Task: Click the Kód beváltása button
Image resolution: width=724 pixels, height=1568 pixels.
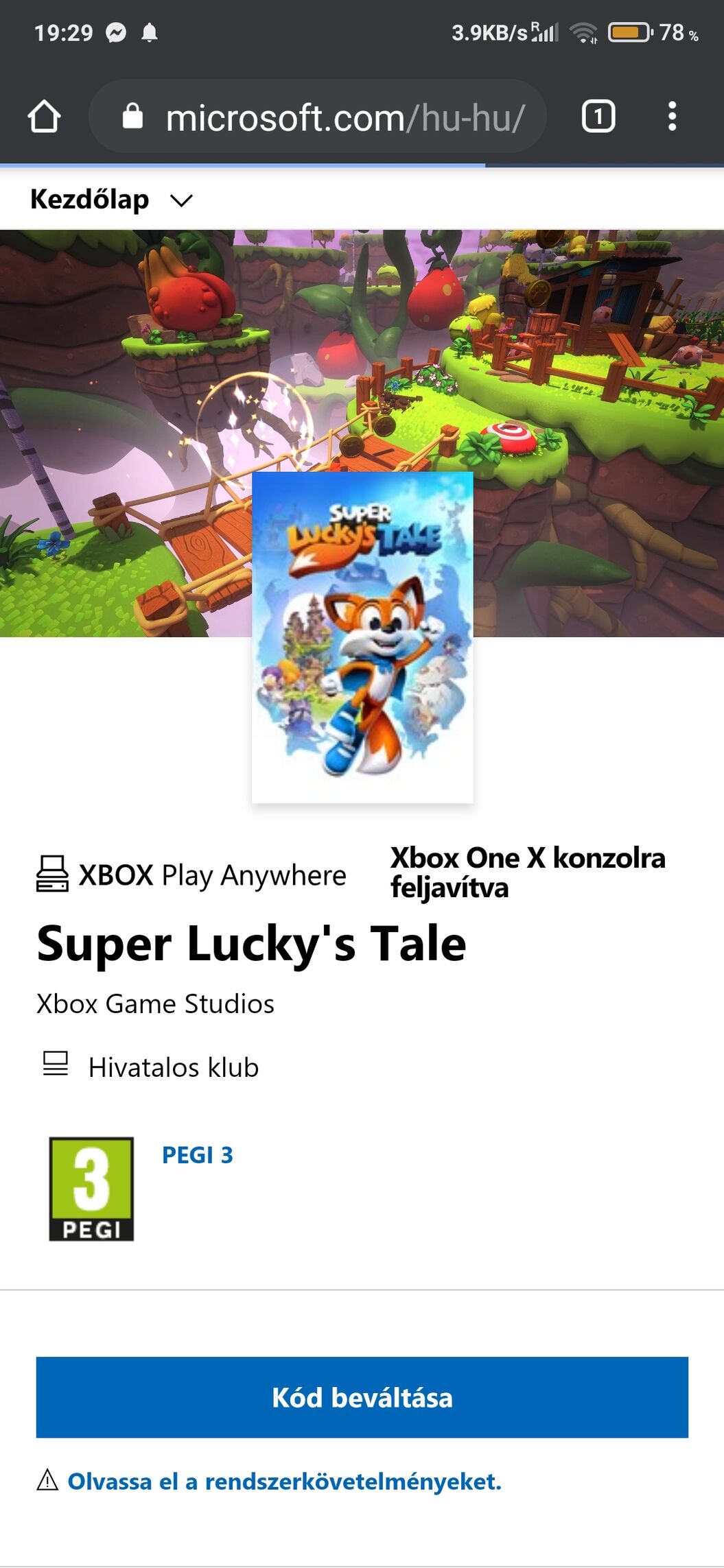Action: coord(362,1397)
